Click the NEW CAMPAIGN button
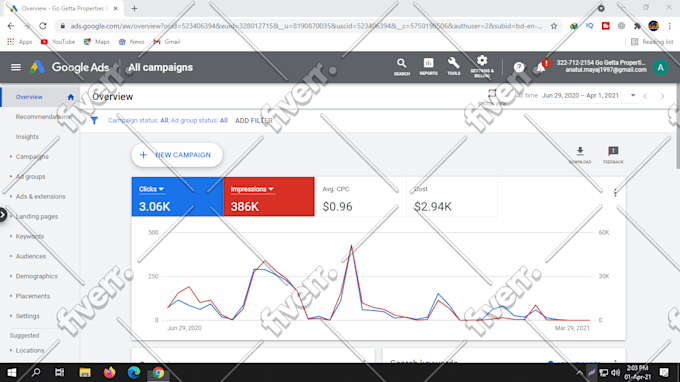 tap(177, 155)
